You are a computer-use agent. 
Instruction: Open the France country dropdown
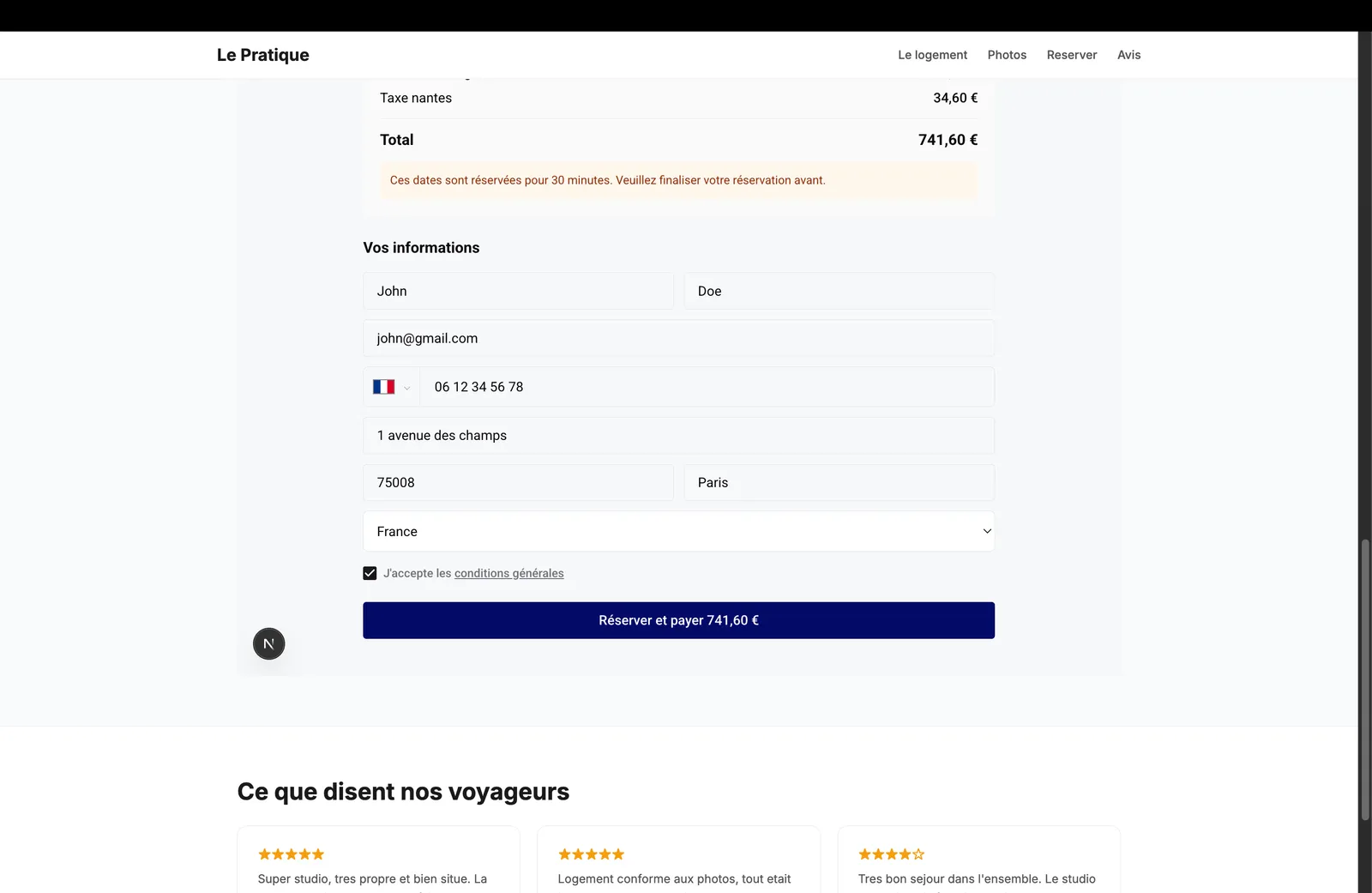click(678, 531)
